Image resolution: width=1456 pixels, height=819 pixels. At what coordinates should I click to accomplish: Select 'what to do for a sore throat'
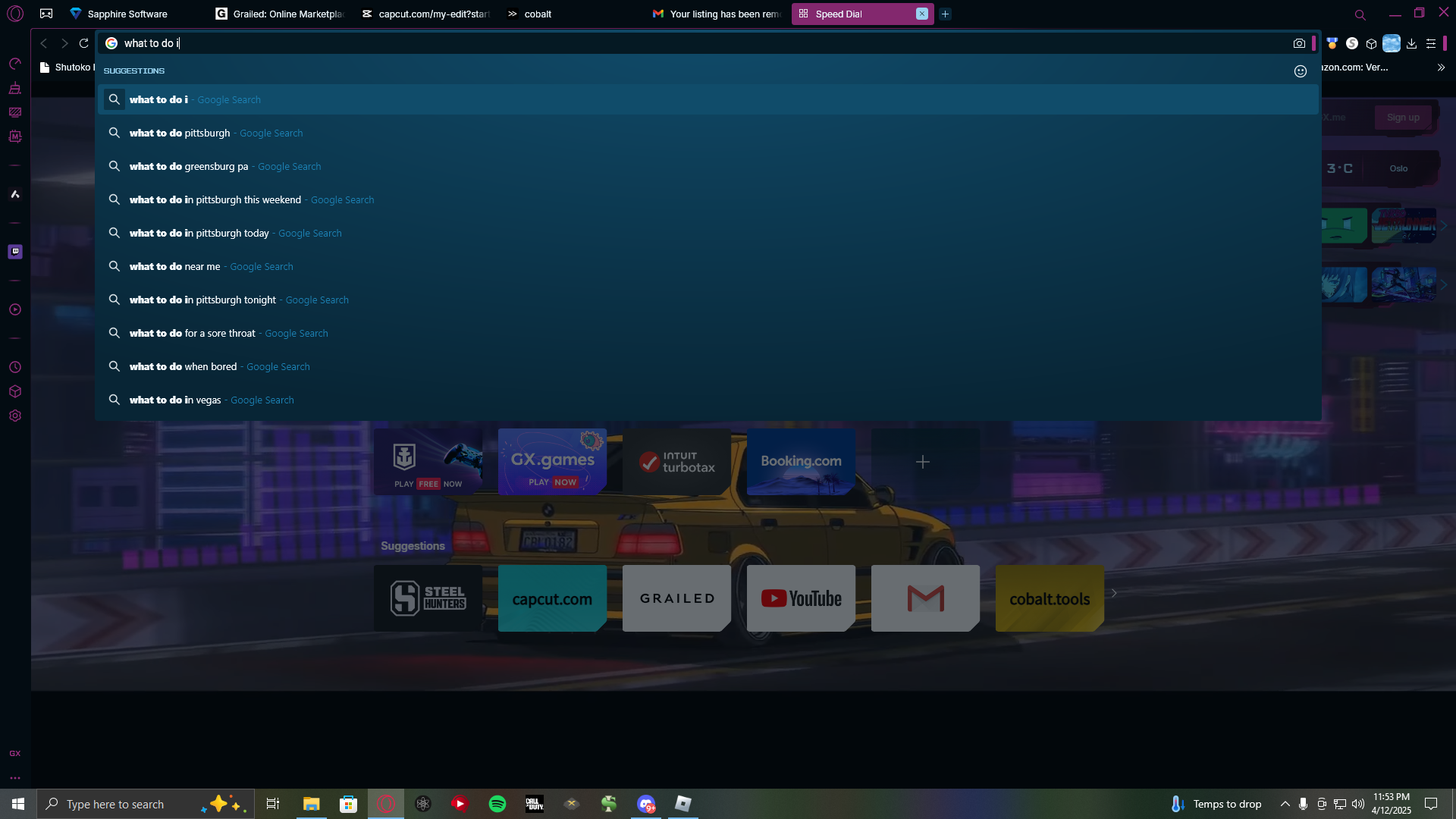click(708, 333)
